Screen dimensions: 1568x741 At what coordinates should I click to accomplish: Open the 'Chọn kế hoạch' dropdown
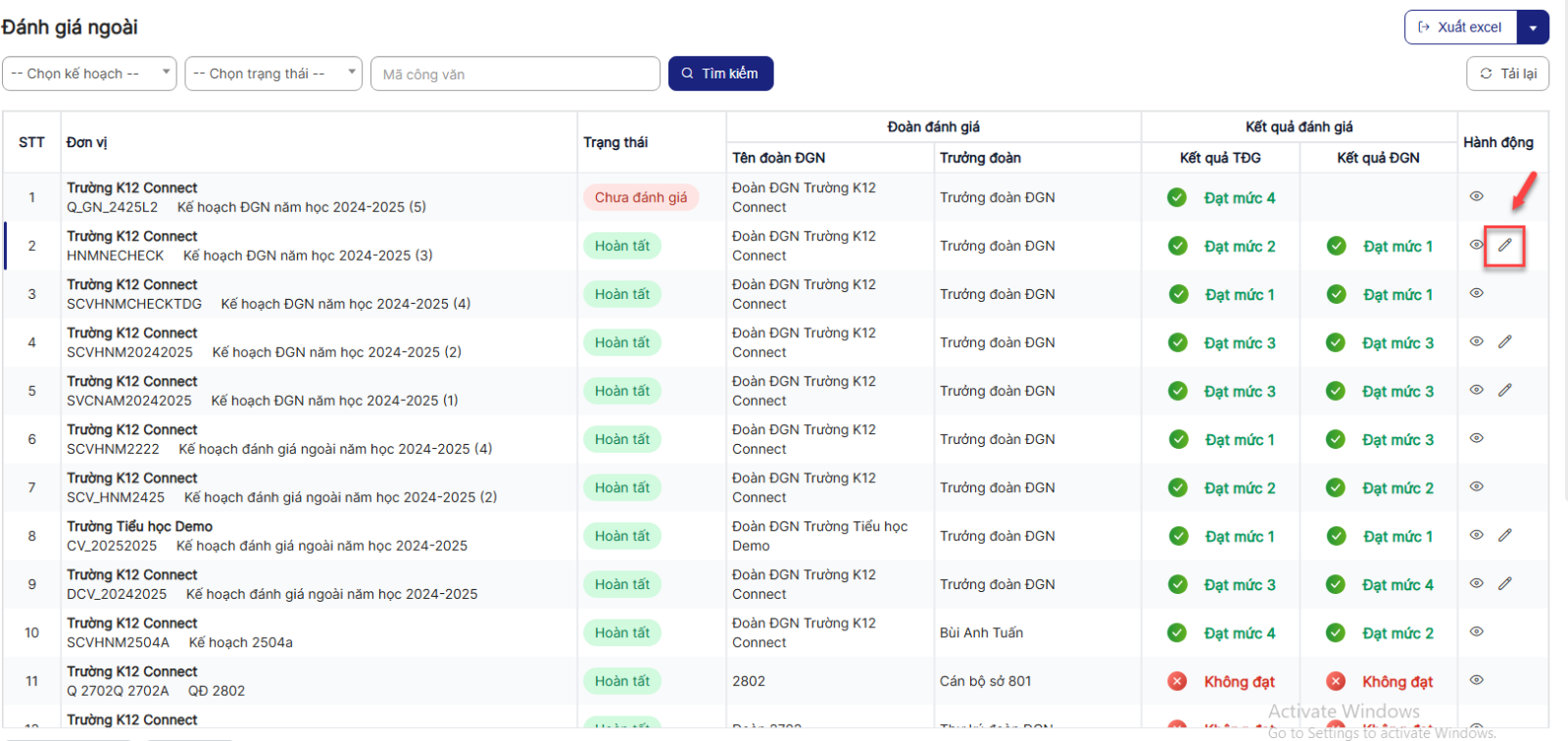click(89, 74)
